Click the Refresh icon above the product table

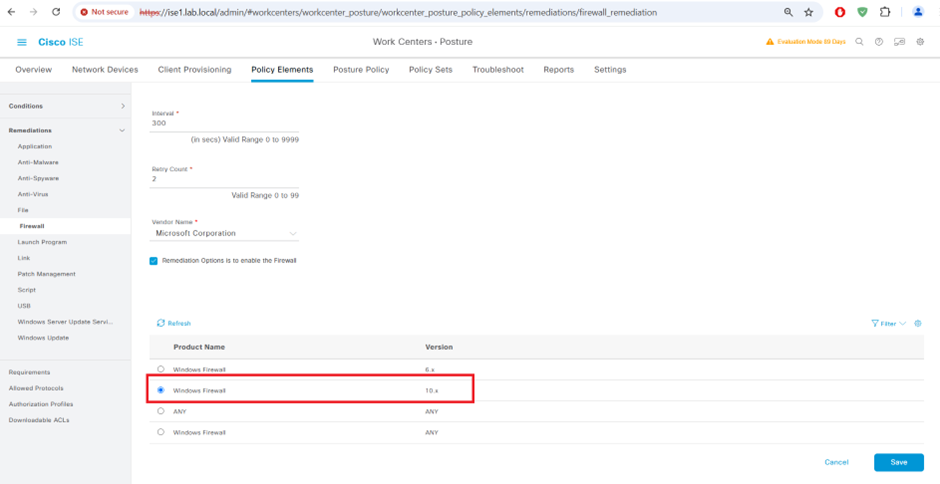coord(161,323)
